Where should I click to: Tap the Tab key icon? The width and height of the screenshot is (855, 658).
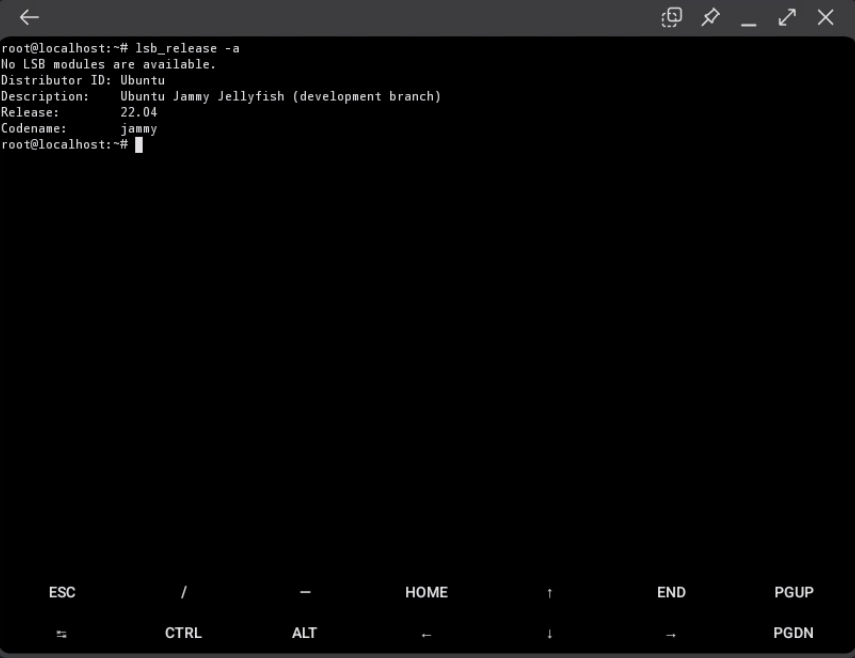pyautogui.click(x=62, y=634)
